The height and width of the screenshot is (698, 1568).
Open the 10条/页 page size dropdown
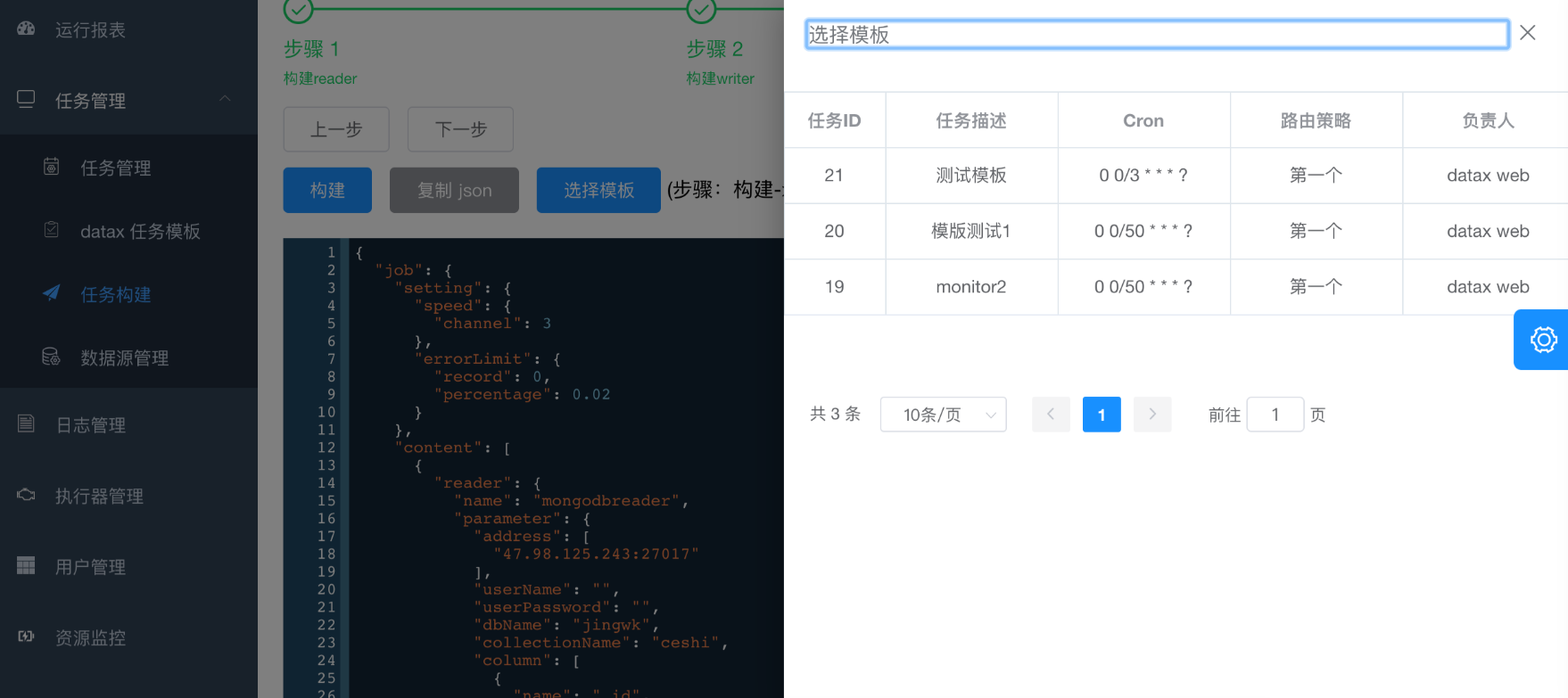(943, 415)
